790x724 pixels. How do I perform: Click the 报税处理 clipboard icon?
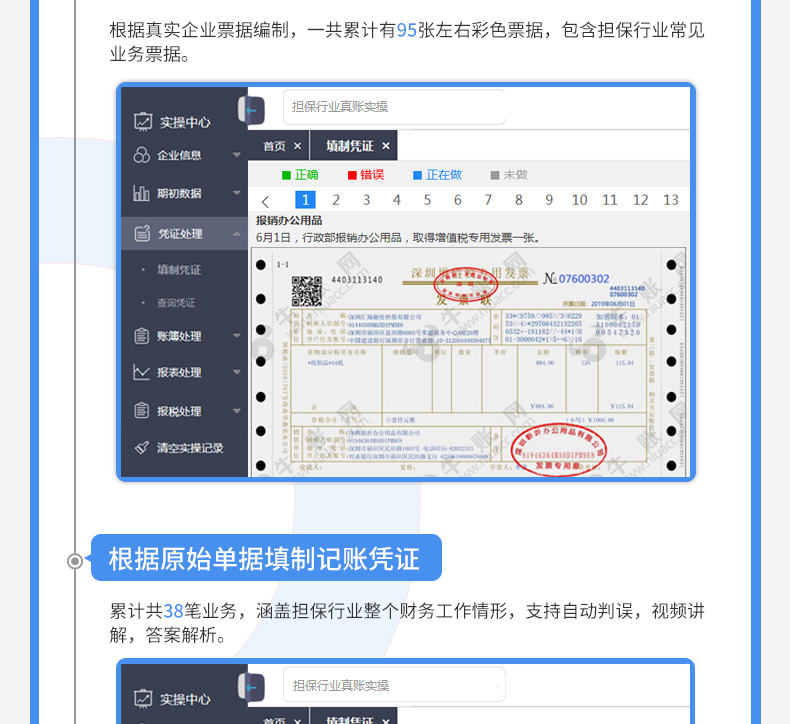(141, 411)
